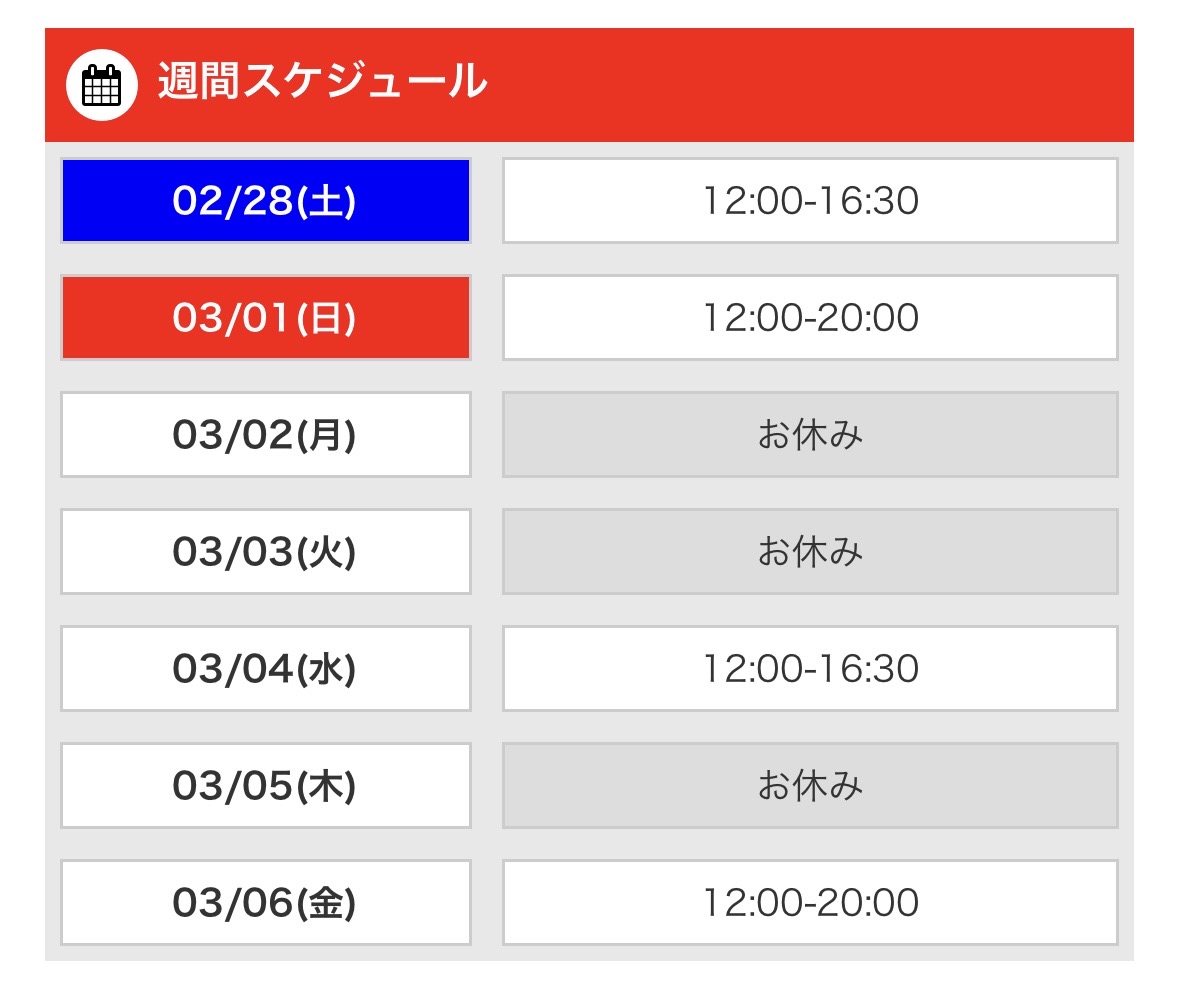Click the 土 Saturday label in blue cell

click(327, 201)
